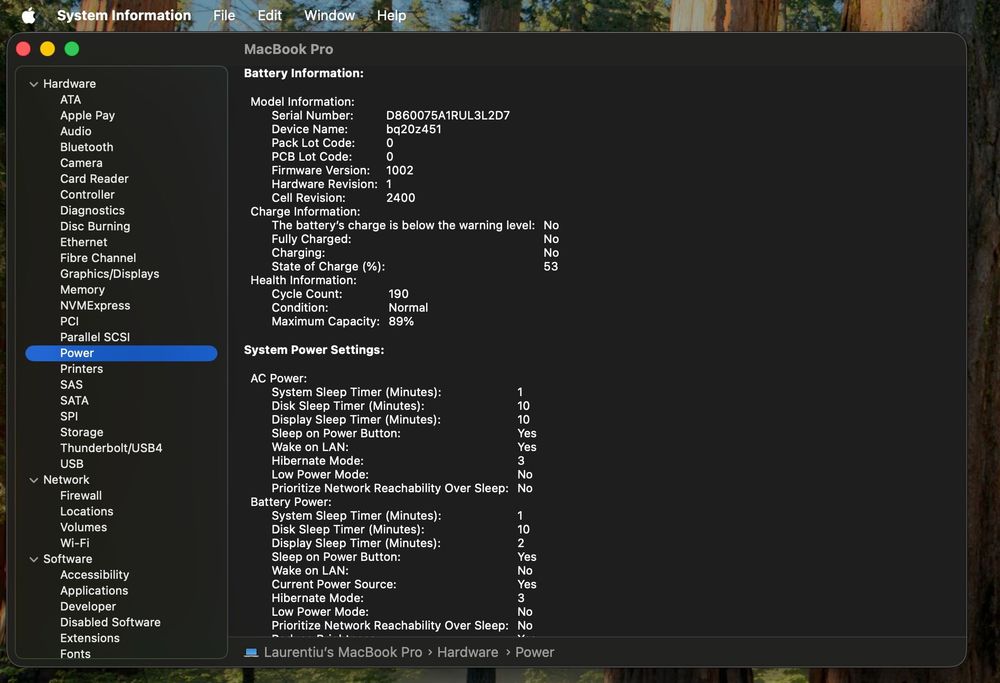Screen dimensions: 1000x683
Task: Select Accessibility under Software
Action: click(x=94, y=575)
